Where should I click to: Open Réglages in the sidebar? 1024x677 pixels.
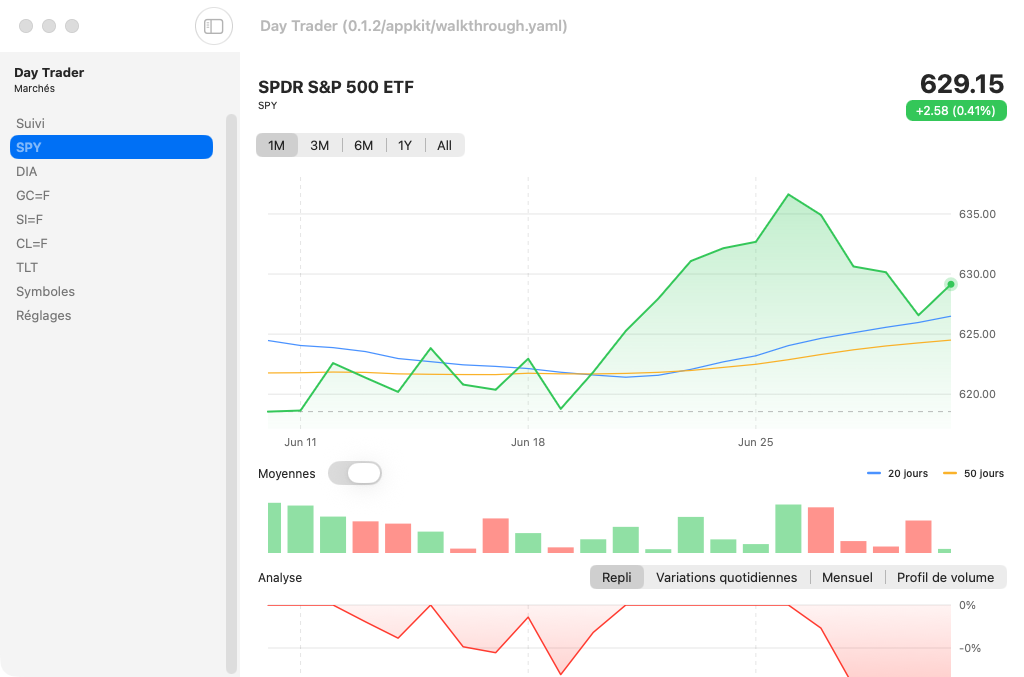111,315
